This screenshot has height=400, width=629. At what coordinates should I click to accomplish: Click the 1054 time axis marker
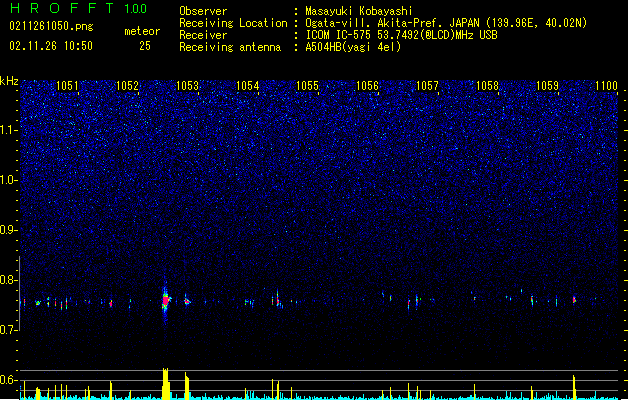coord(248,85)
